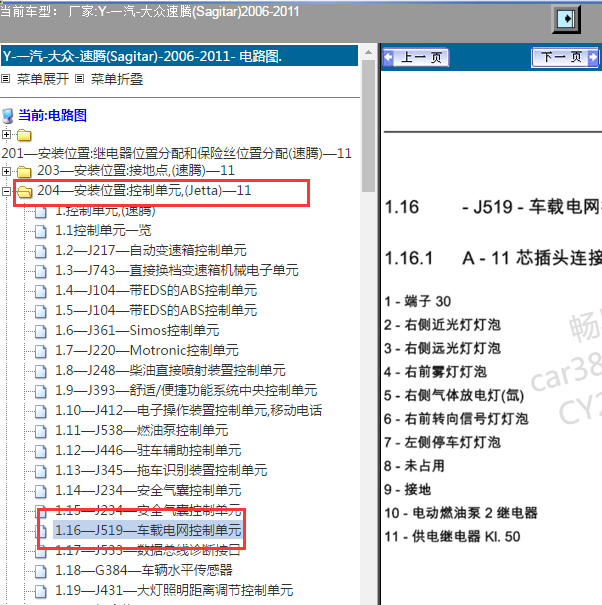Screen dimensions: 602x605
Task: Click the icon beside 菜单折叠
Action: pyautogui.click(x=79, y=79)
